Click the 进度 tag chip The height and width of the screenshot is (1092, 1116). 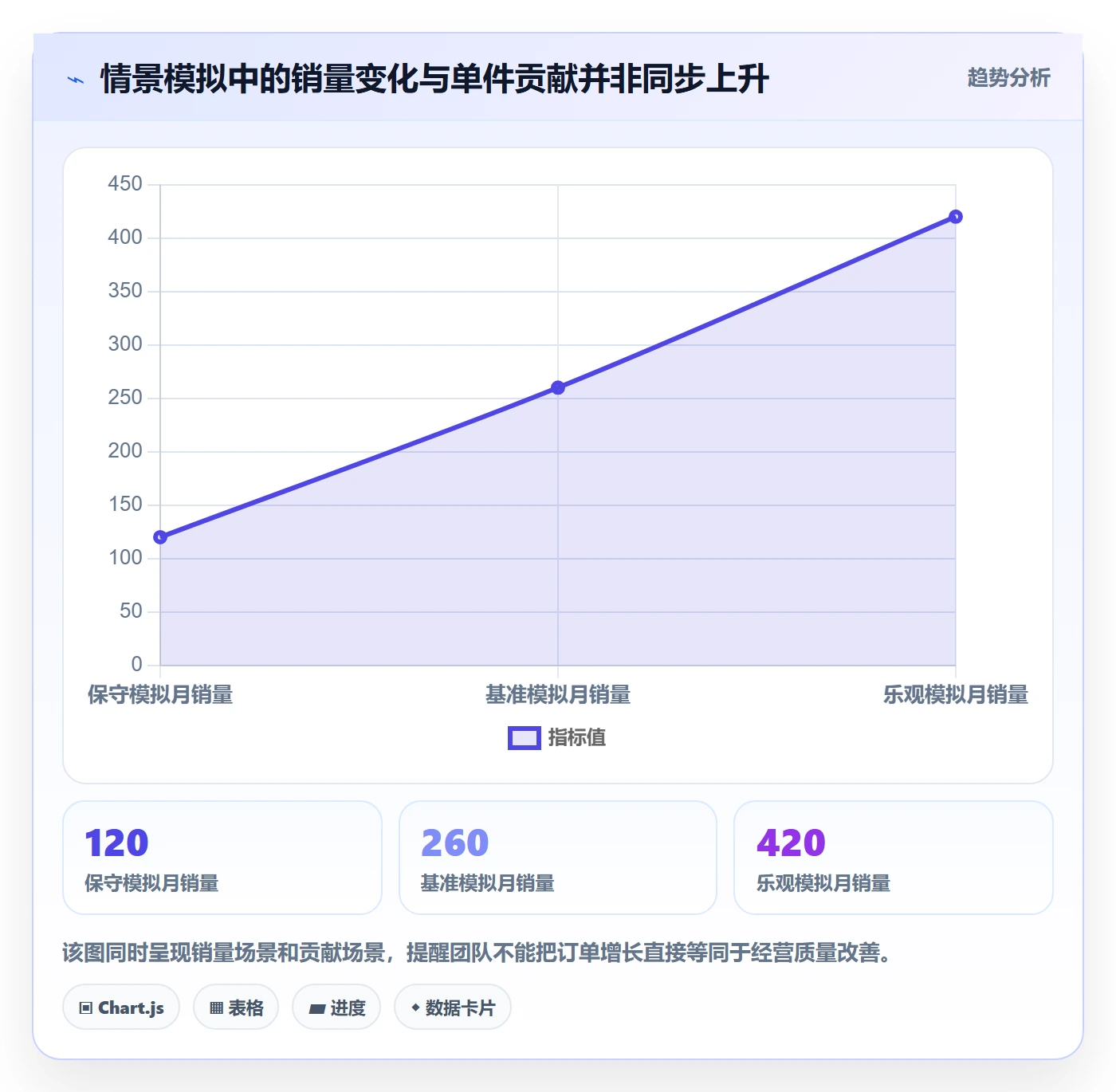coord(336,1008)
